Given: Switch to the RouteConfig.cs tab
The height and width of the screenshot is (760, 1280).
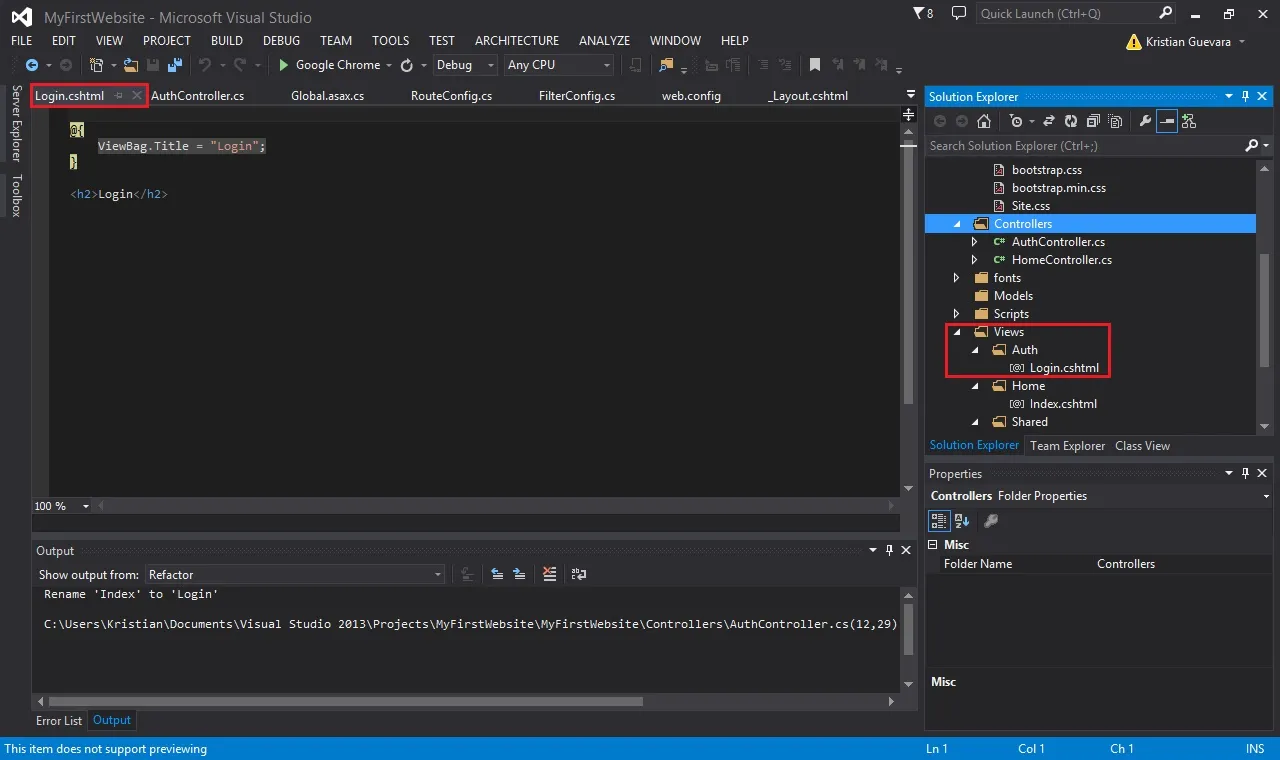Looking at the screenshot, I should point(451,96).
